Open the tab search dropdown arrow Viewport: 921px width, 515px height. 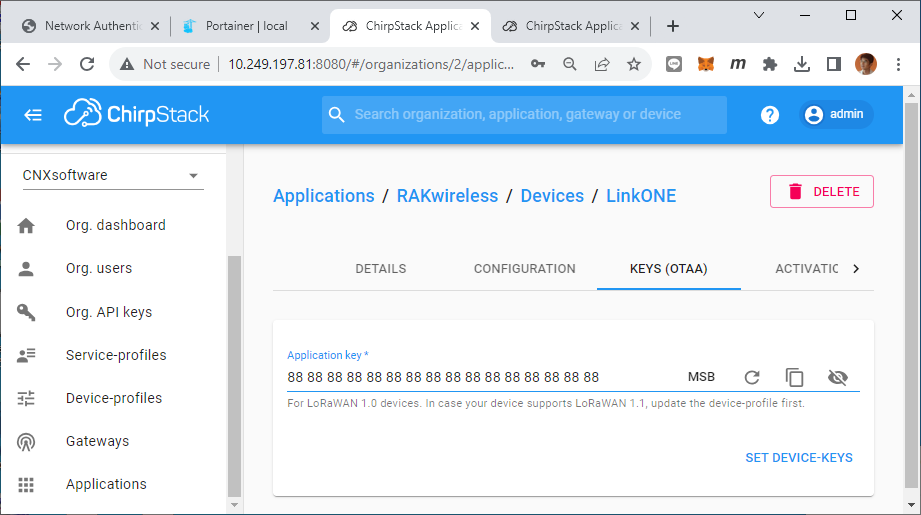[759, 15]
